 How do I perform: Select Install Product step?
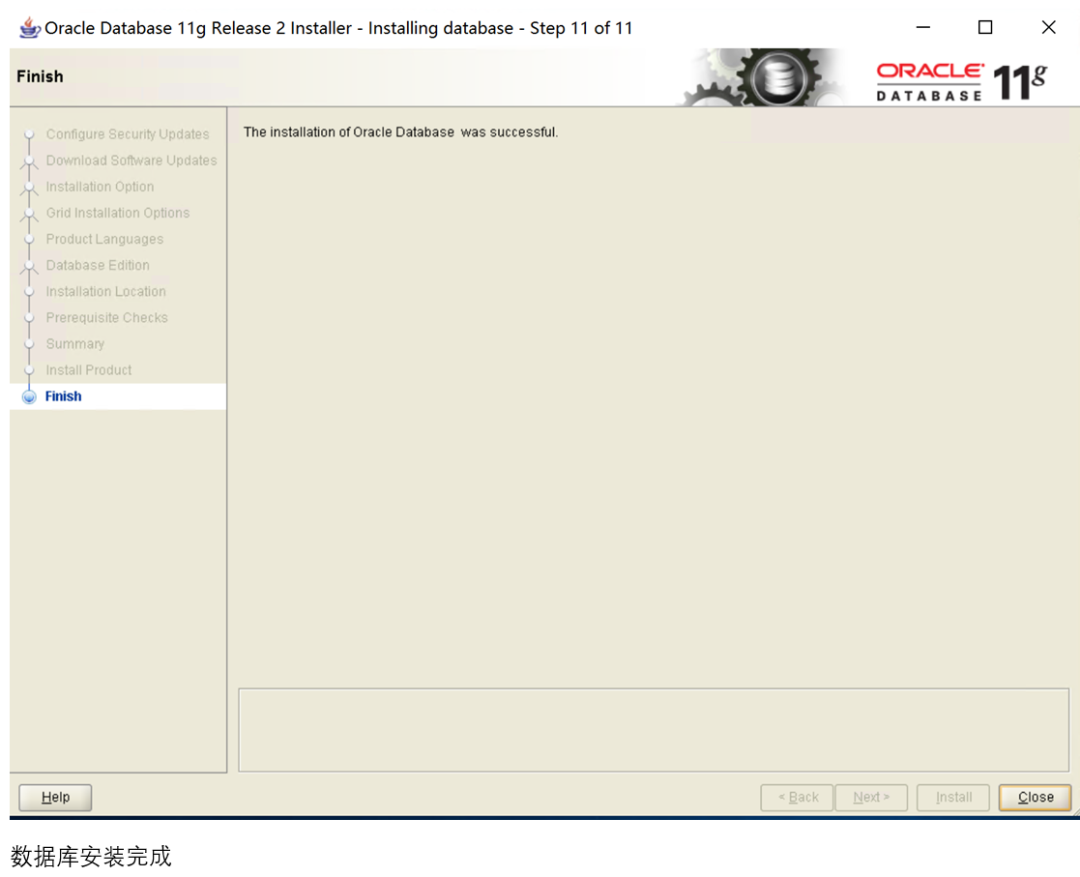[x=89, y=370]
